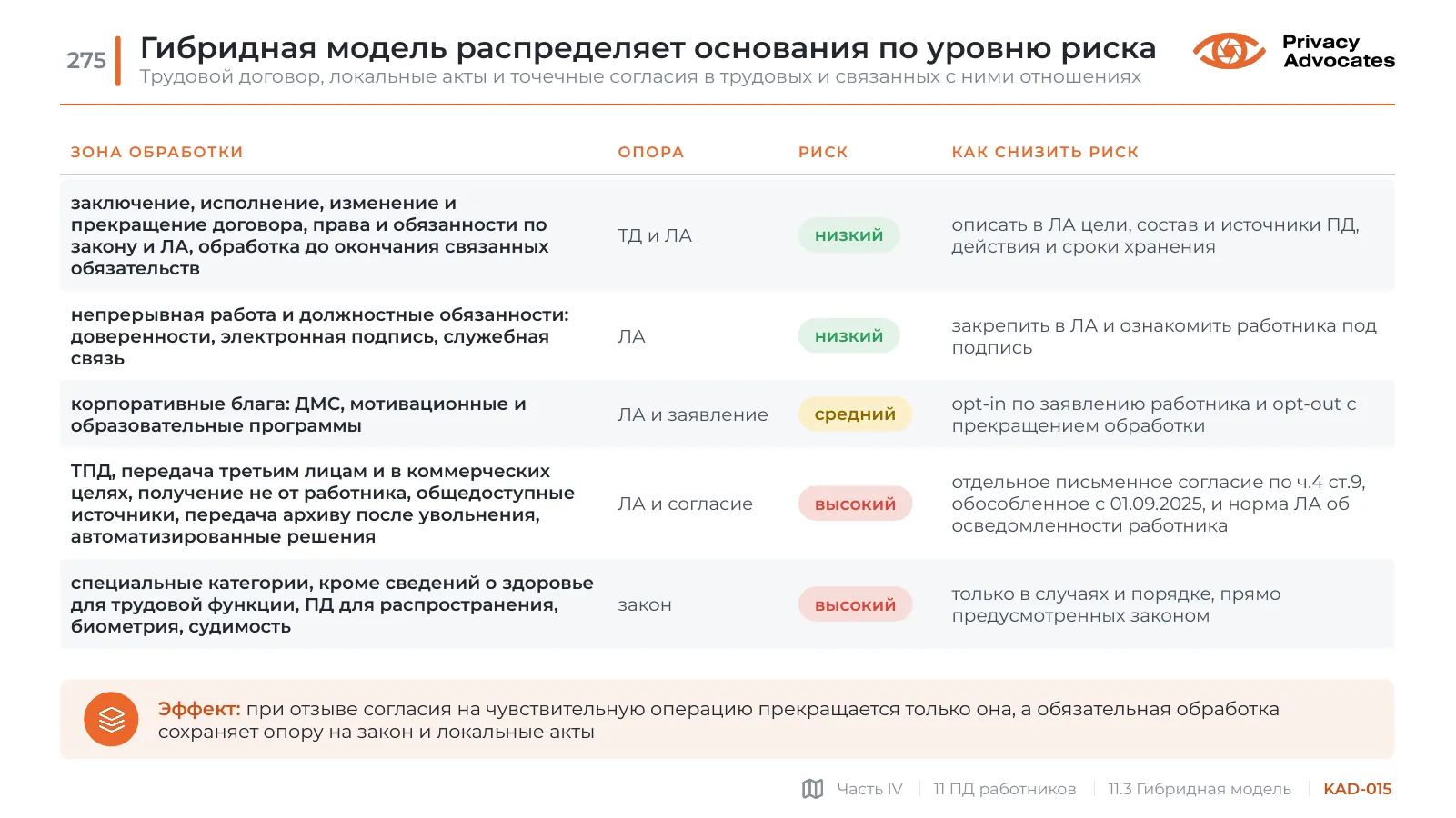Viewport: 1456px width, 818px height.
Task: Select the ТД и ЛА cell
Action: click(x=655, y=235)
